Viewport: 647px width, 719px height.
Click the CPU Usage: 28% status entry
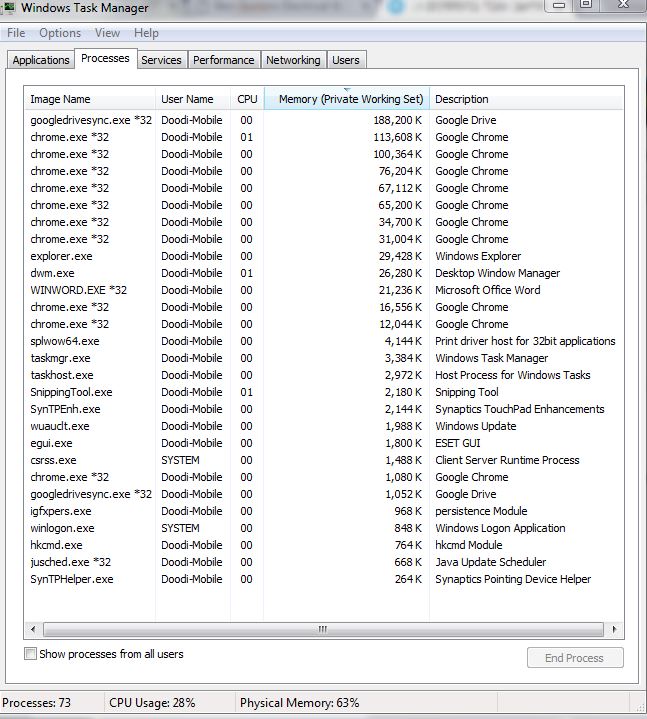pyautogui.click(x=152, y=702)
